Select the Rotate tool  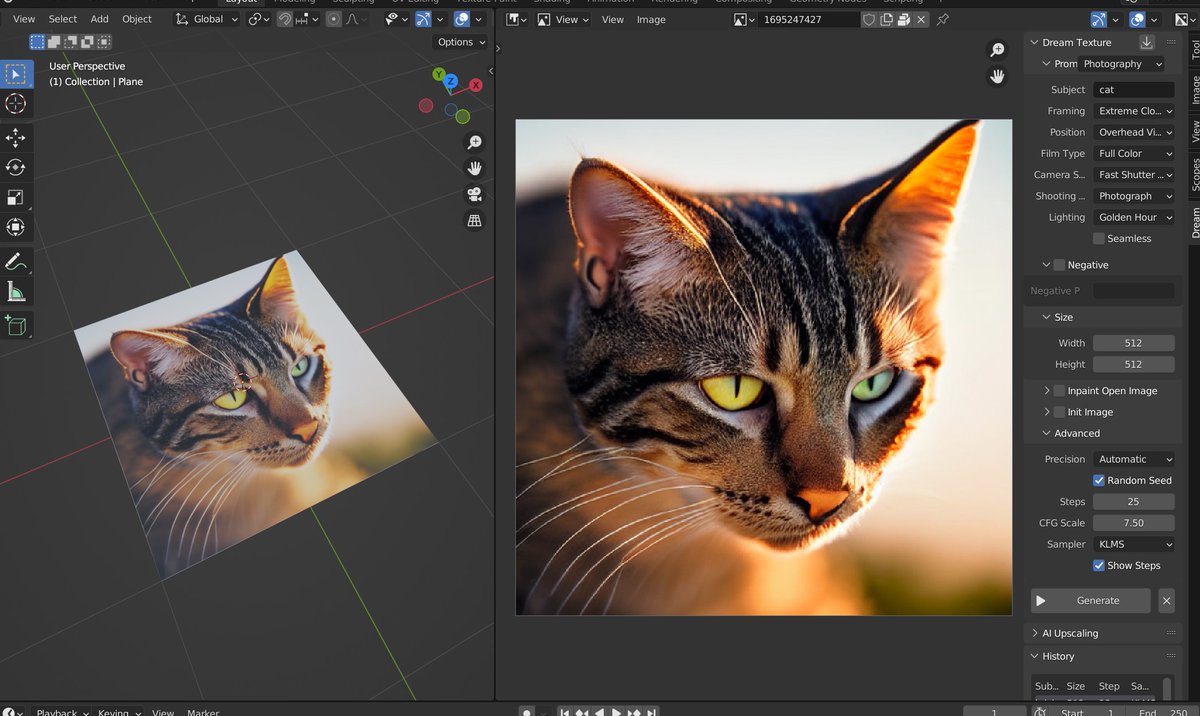pos(16,168)
